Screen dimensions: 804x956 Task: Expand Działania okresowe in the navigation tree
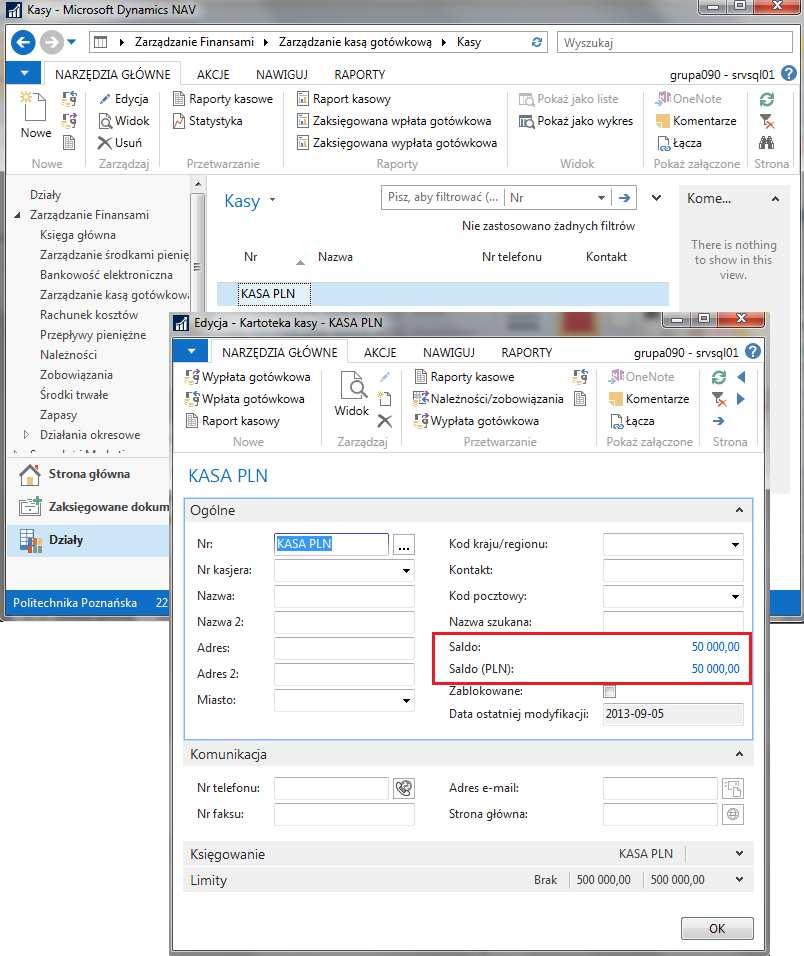click(26, 435)
